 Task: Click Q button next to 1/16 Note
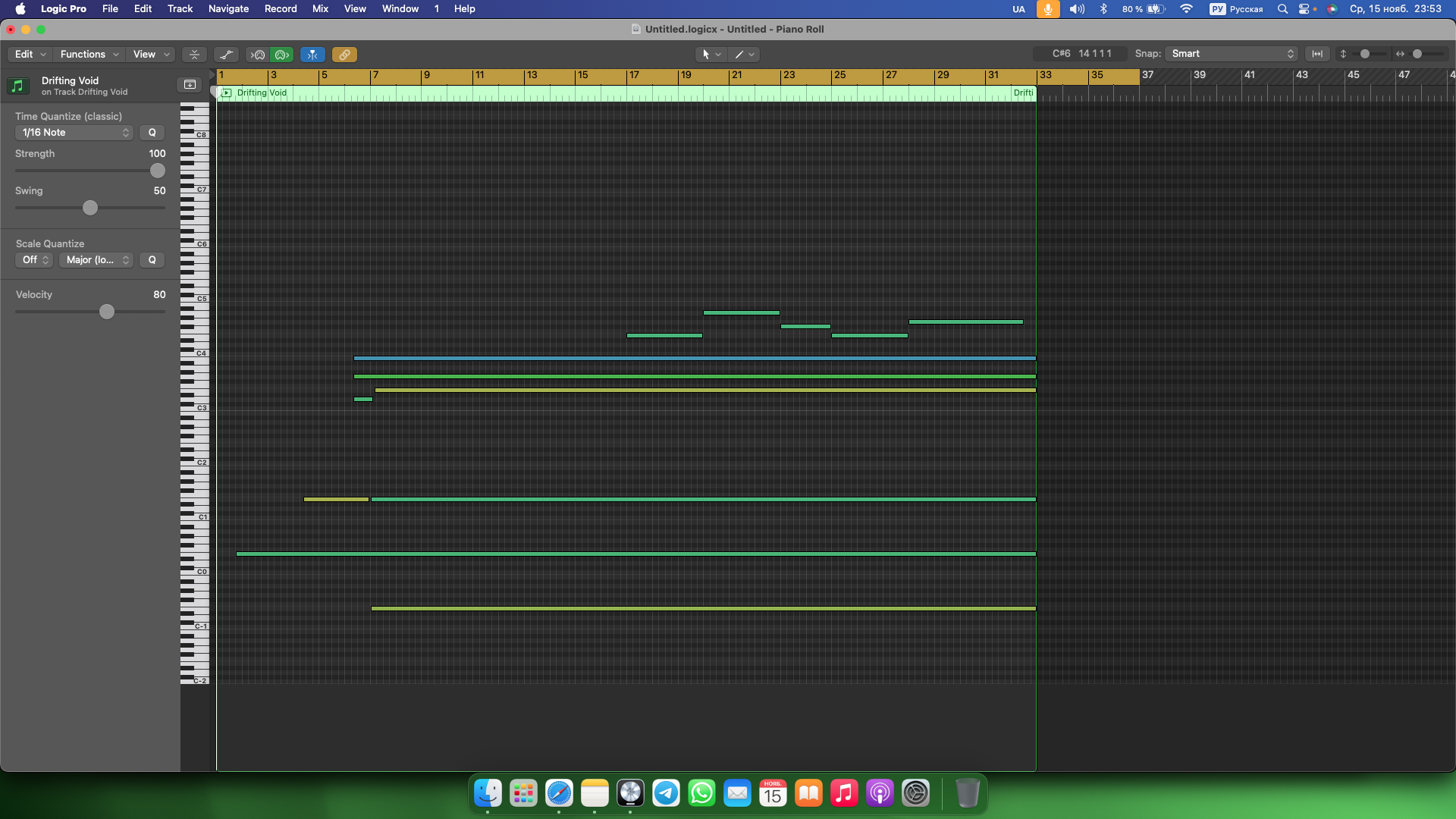pyautogui.click(x=152, y=133)
